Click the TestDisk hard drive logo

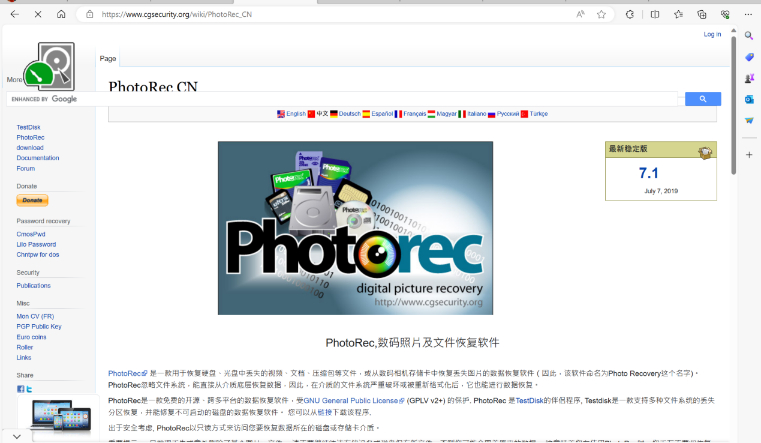click(x=50, y=66)
